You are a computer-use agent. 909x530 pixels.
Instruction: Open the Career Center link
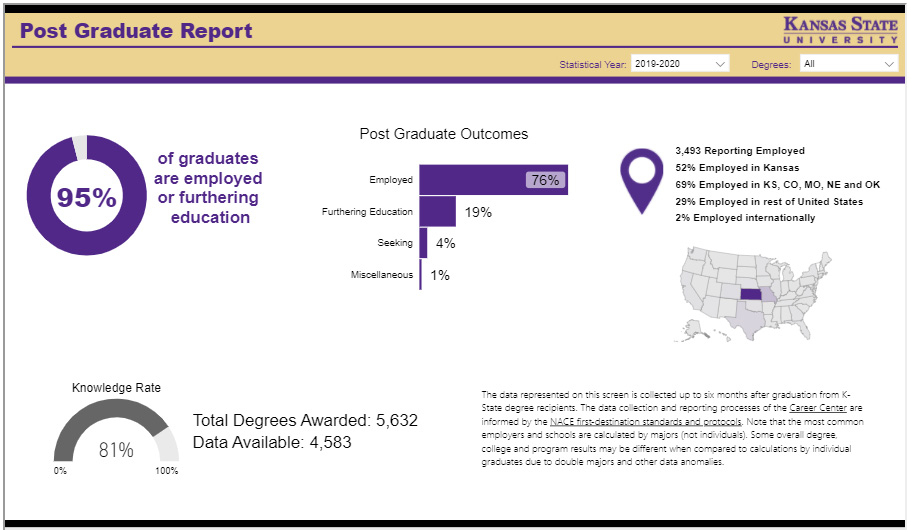click(x=811, y=408)
